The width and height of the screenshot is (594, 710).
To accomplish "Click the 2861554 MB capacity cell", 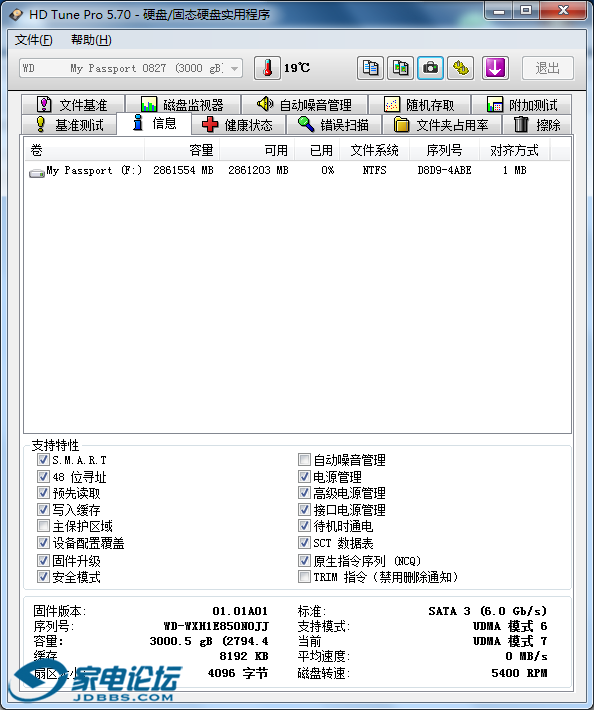I will click(x=183, y=170).
